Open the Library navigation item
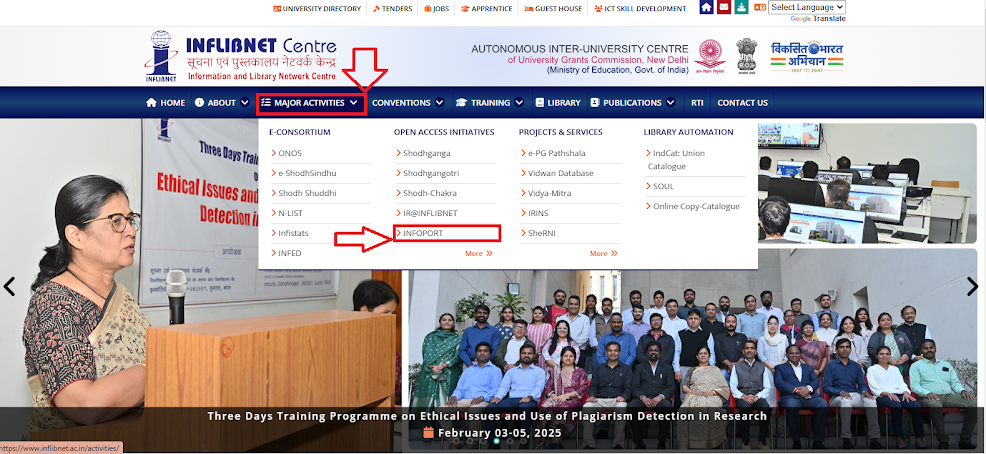The width and height of the screenshot is (986, 454). (x=558, y=102)
